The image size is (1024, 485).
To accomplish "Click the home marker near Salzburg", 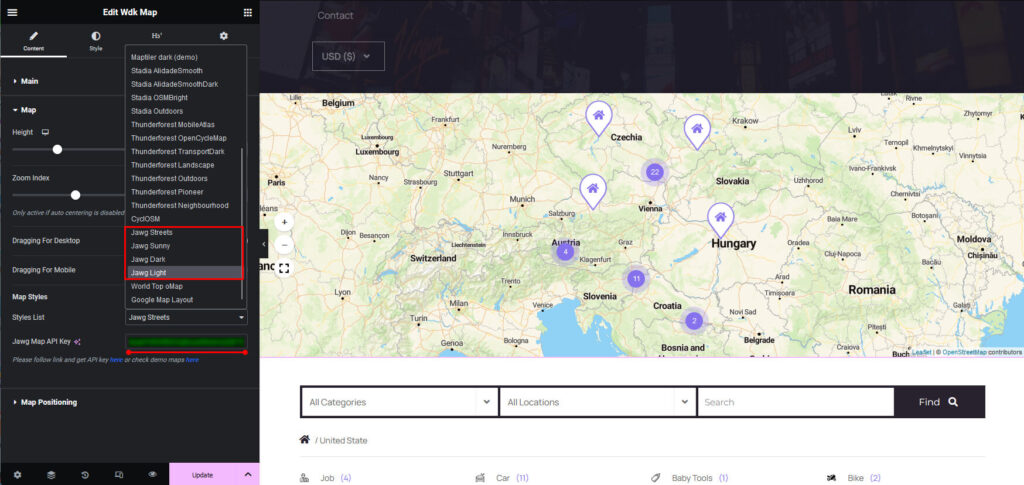I will [592, 191].
